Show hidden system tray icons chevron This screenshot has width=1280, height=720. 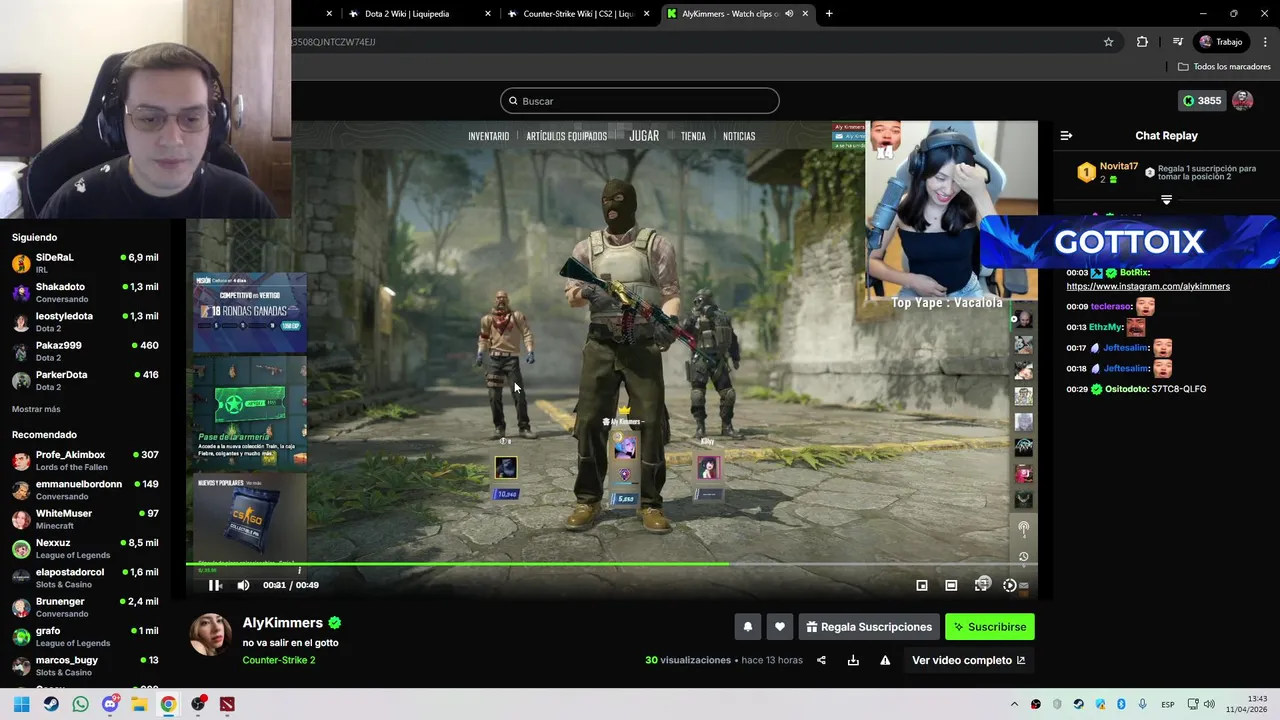pos(1014,704)
